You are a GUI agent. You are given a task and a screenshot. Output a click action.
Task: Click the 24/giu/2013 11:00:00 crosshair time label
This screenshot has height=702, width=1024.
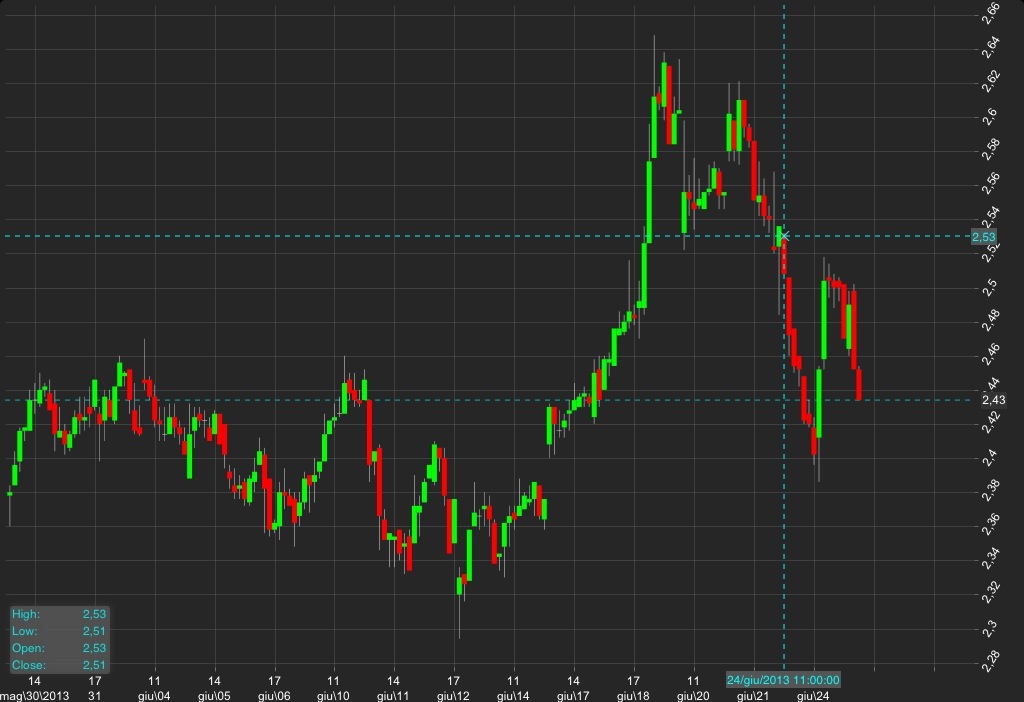pyautogui.click(x=783, y=681)
